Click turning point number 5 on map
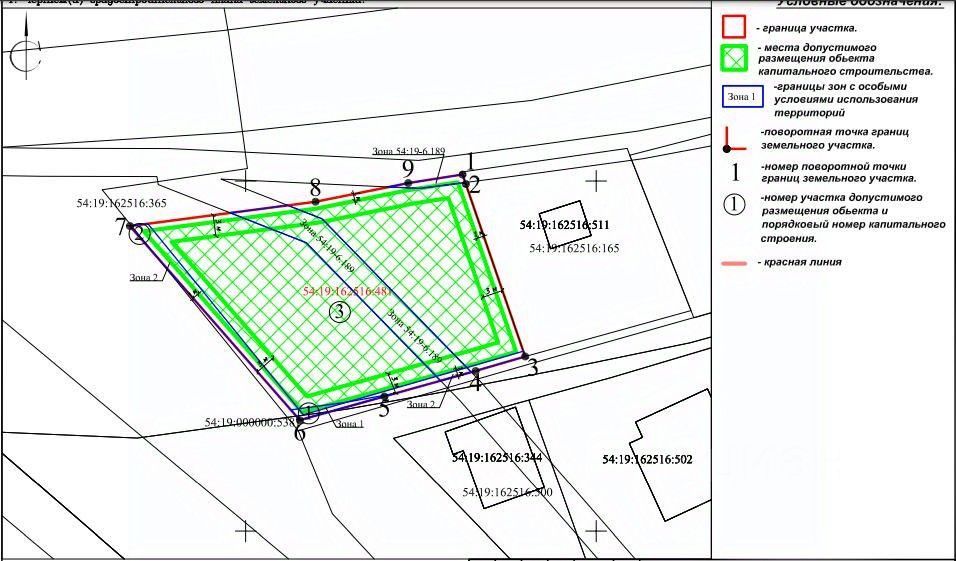The image size is (956, 561). click(383, 409)
